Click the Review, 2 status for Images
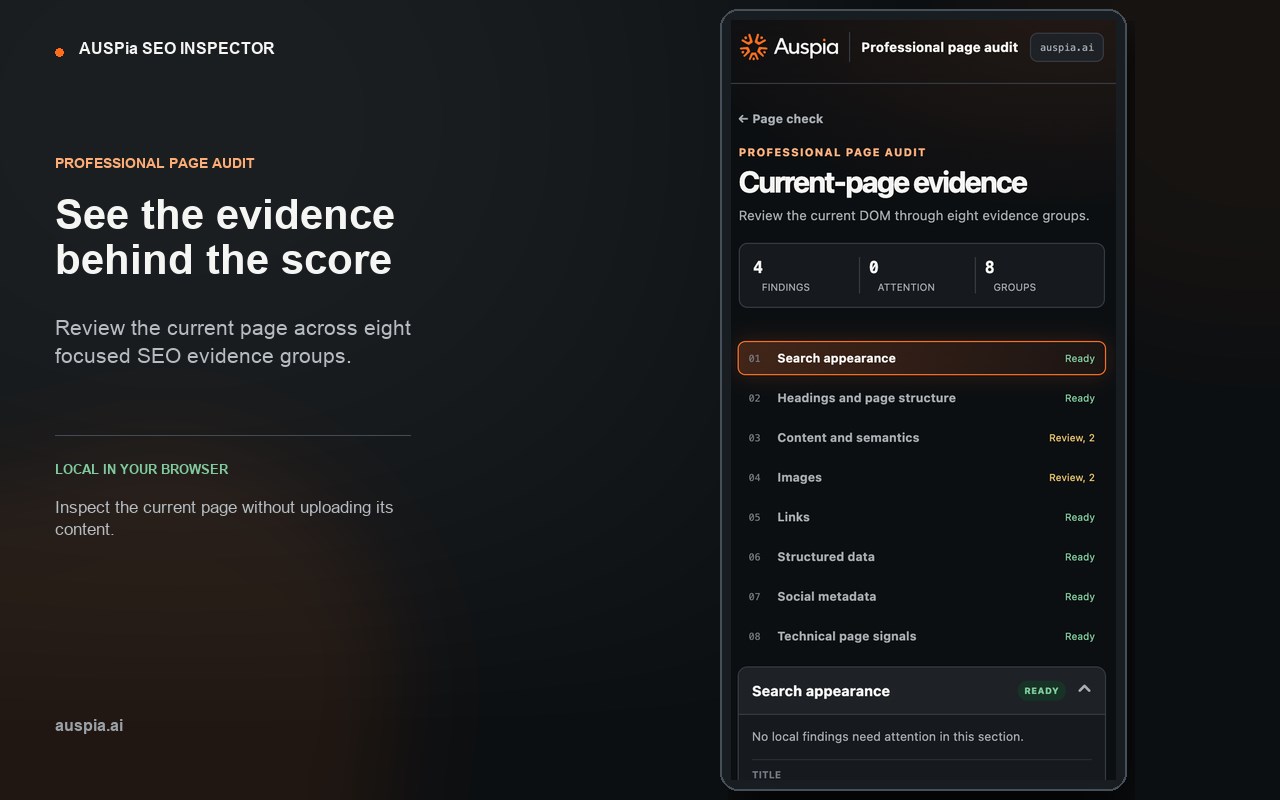The image size is (1280, 800). (1072, 477)
